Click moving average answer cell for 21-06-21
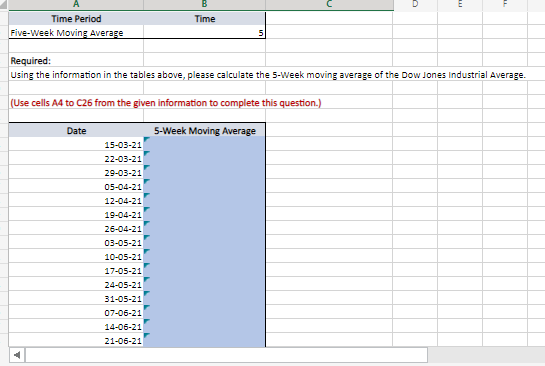Viewport: 545px width, 366px height. click(x=204, y=340)
